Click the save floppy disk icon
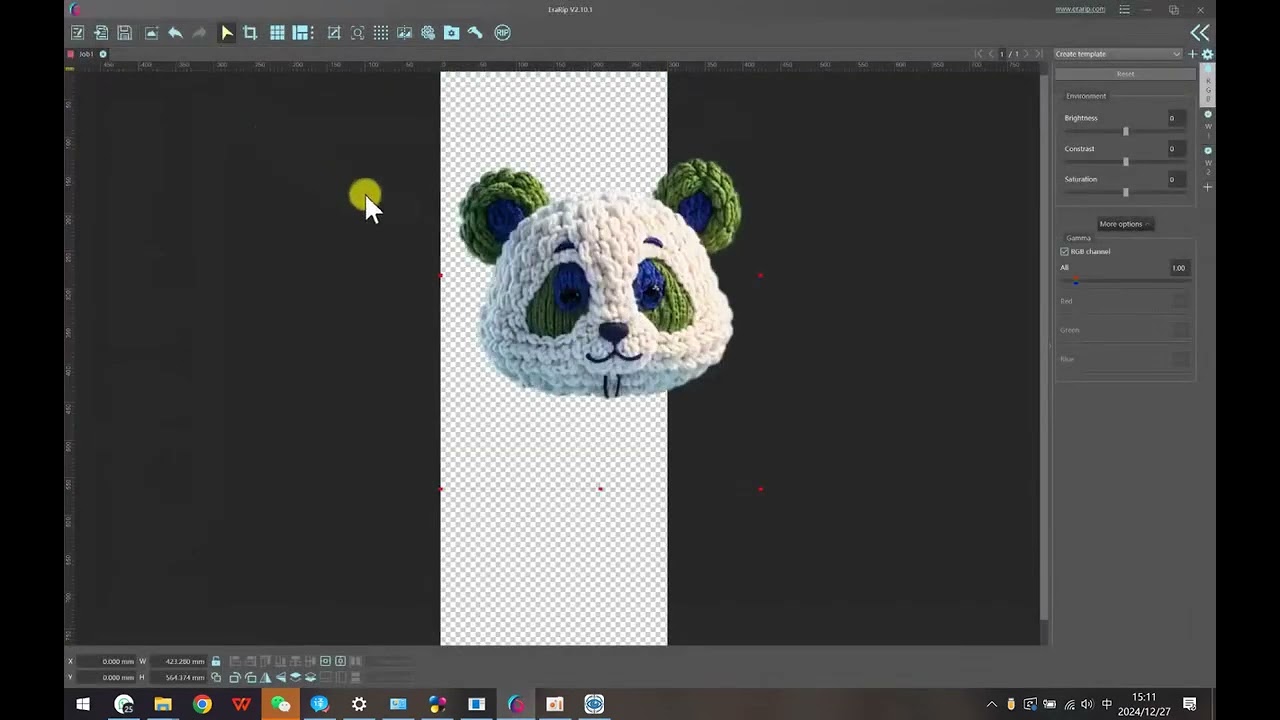The height and width of the screenshot is (720, 1280). point(124,33)
